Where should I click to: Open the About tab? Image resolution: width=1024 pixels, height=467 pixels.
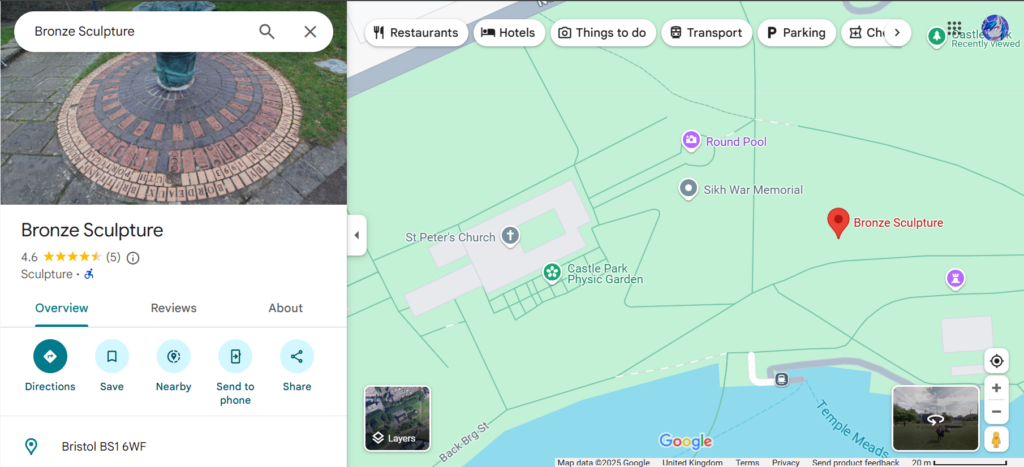click(285, 308)
